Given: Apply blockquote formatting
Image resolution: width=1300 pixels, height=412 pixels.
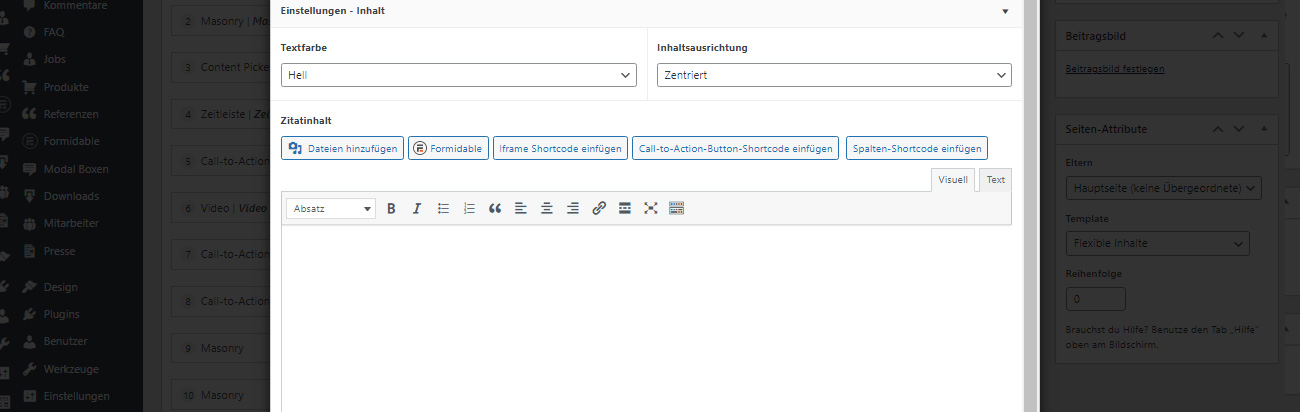Looking at the screenshot, I should 495,208.
